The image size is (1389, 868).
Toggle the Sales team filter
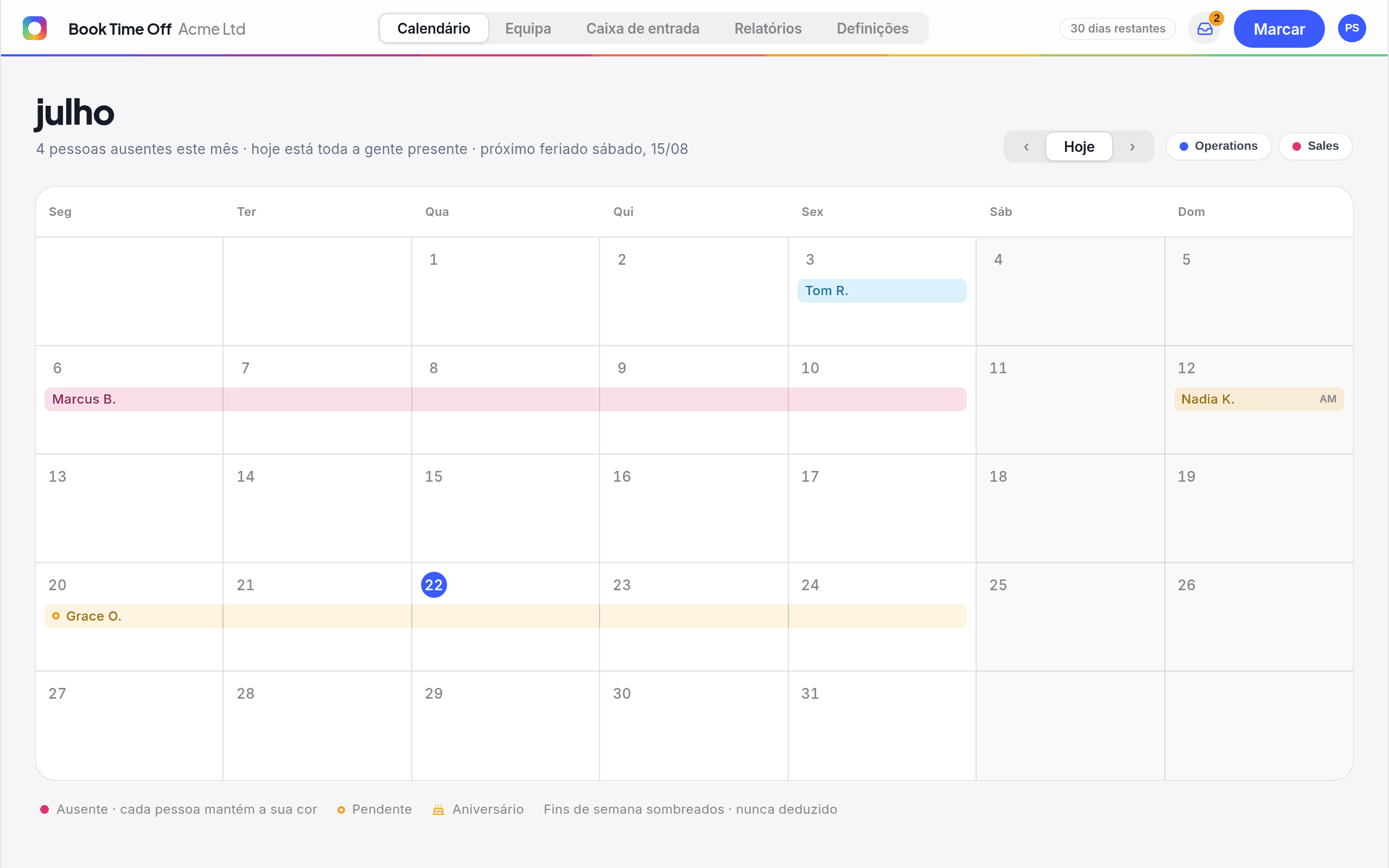pyautogui.click(x=1316, y=146)
